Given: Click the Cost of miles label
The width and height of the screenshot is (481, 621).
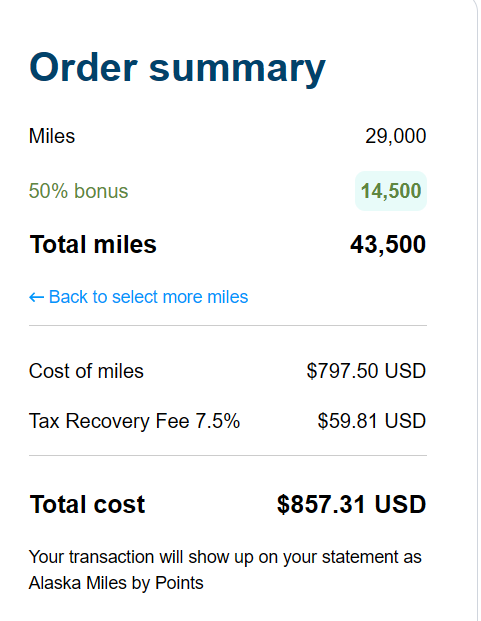Looking at the screenshot, I should click(86, 371).
